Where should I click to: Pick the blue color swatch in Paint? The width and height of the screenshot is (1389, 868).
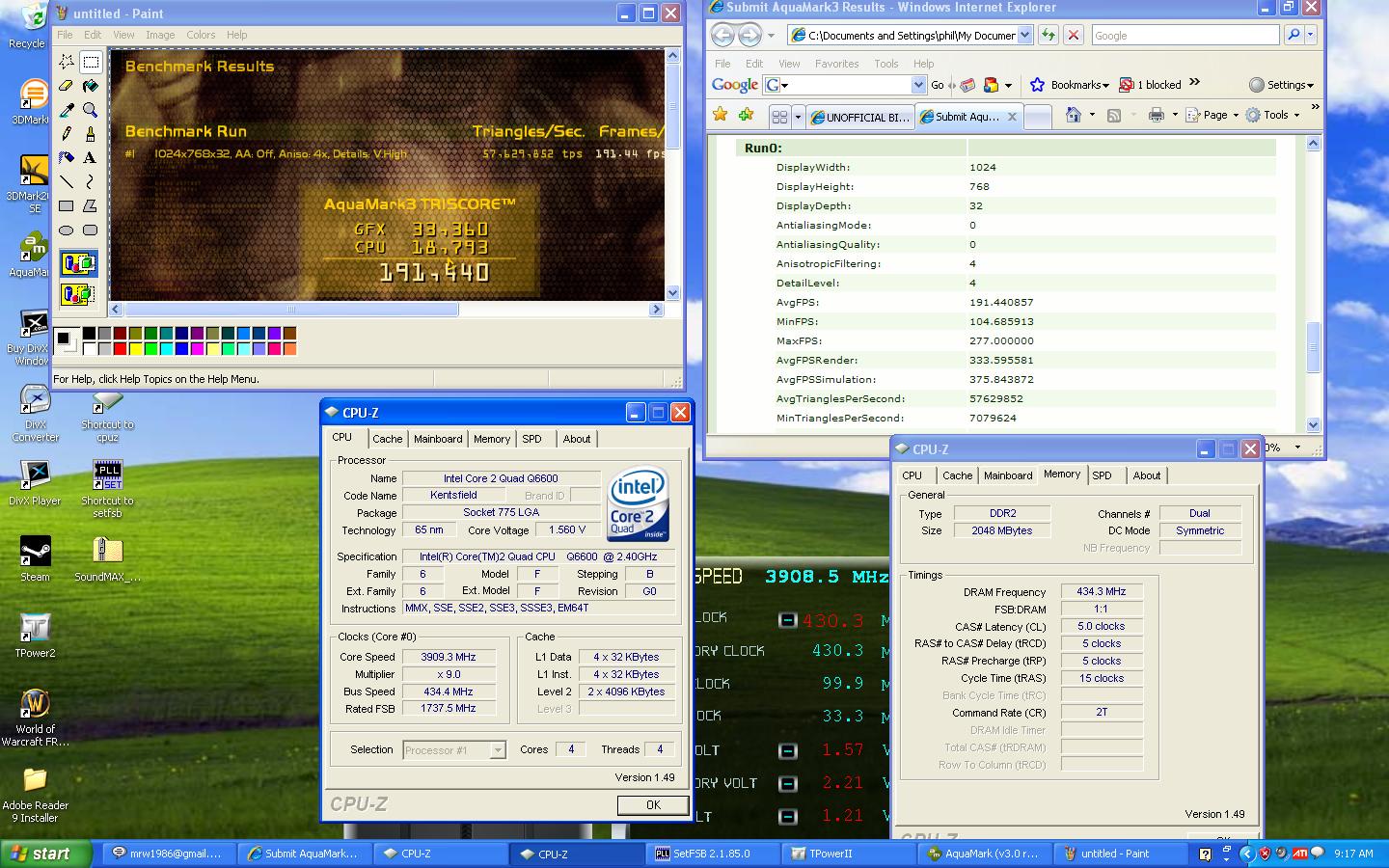181,349
